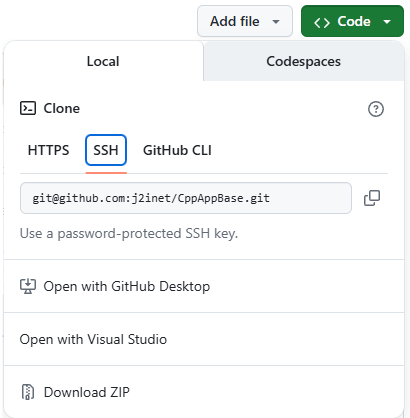Select the SSH clone option
This screenshot has height=418, width=410.
pyautogui.click(x=106, y=150)
